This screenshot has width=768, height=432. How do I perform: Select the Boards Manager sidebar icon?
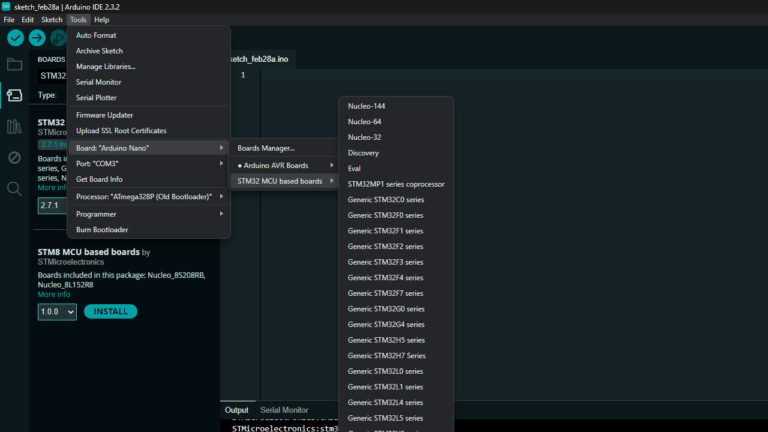pyautogui.click(x=14, y=96)
